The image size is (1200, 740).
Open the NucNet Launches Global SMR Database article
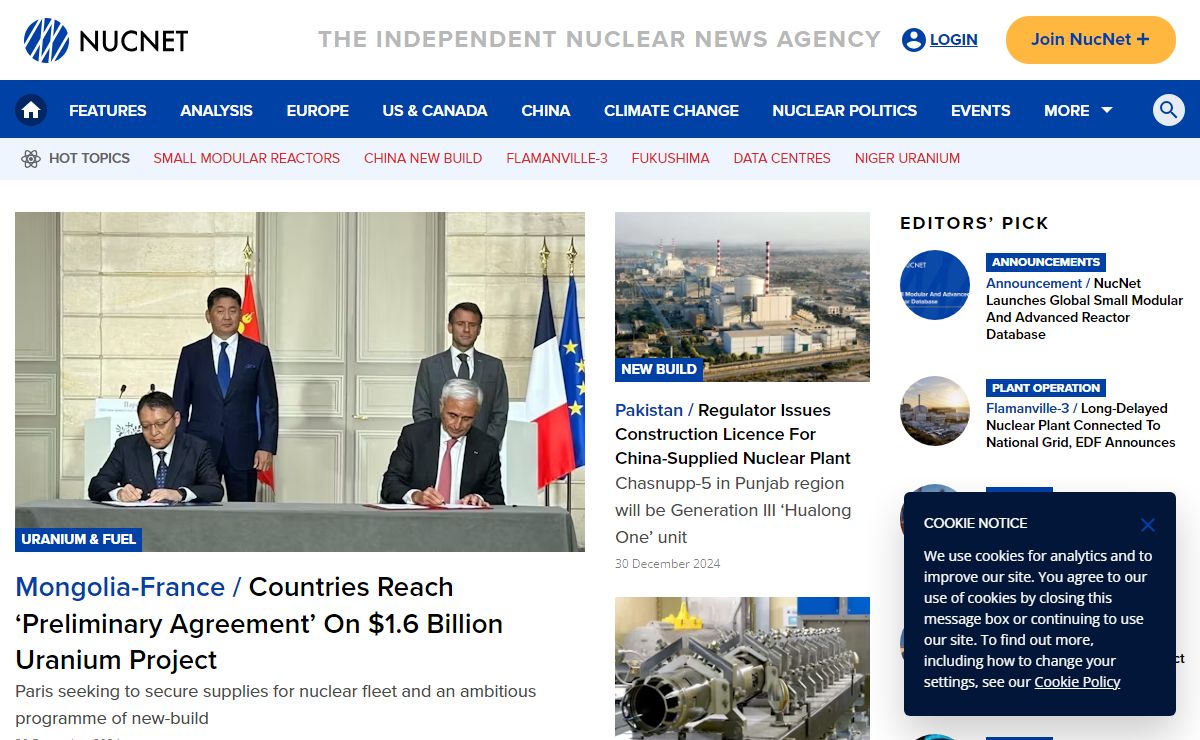click(x=1084, y=309)
